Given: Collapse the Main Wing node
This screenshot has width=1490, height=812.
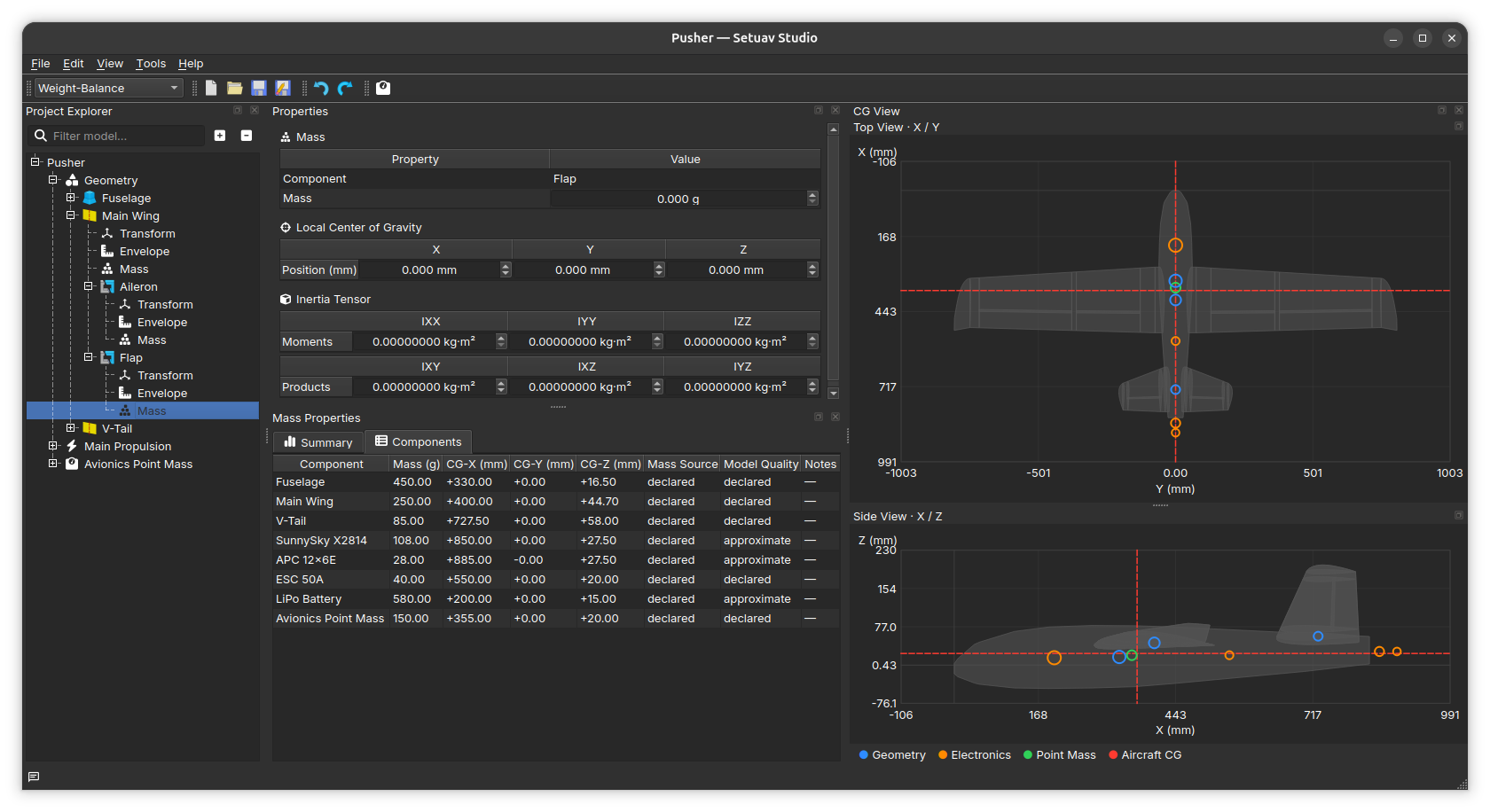Looking at the screenshot, I should pyautogui.click(x=71, y=215).
